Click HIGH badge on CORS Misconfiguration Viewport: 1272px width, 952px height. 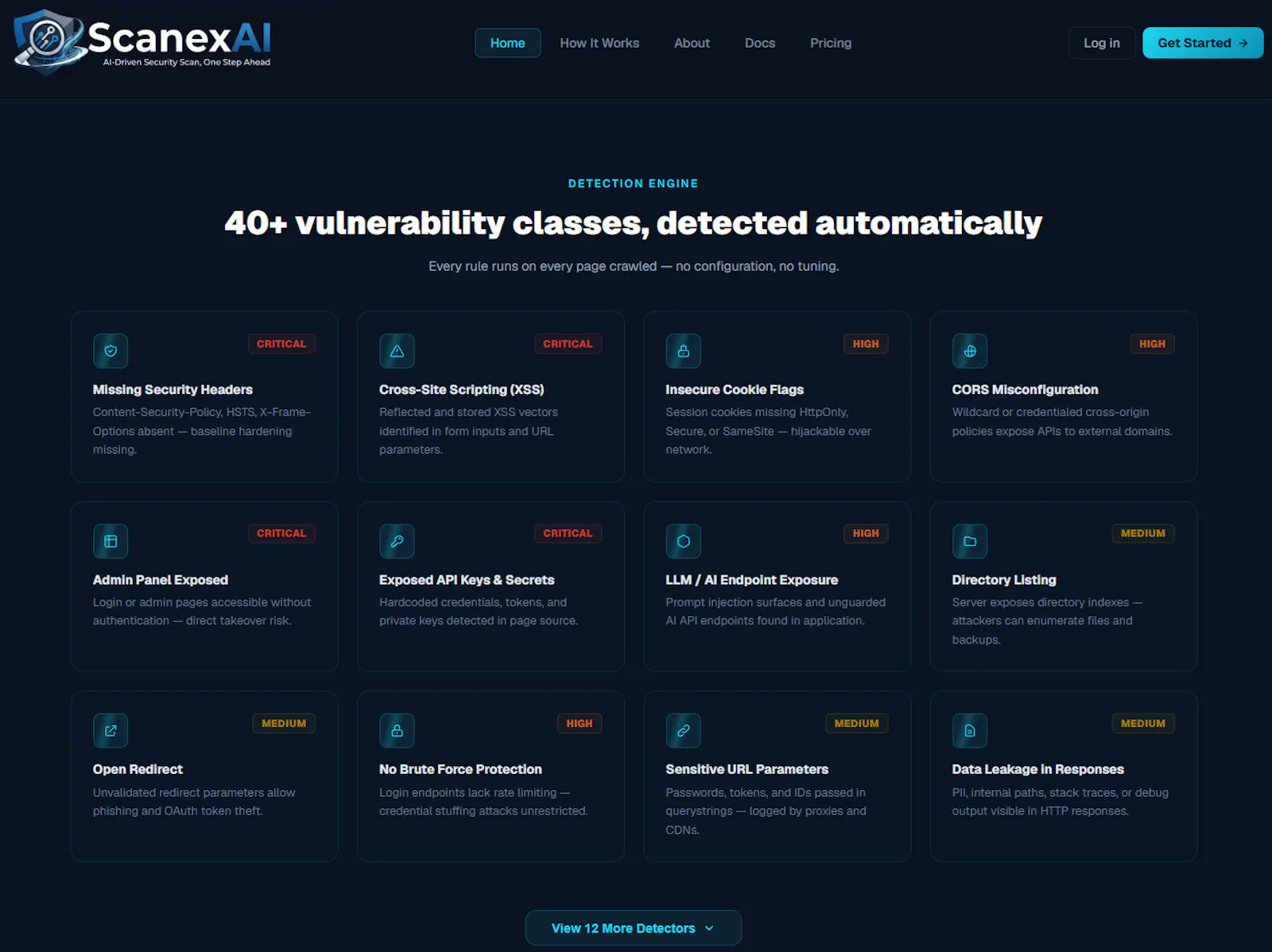click(1152, 344)
